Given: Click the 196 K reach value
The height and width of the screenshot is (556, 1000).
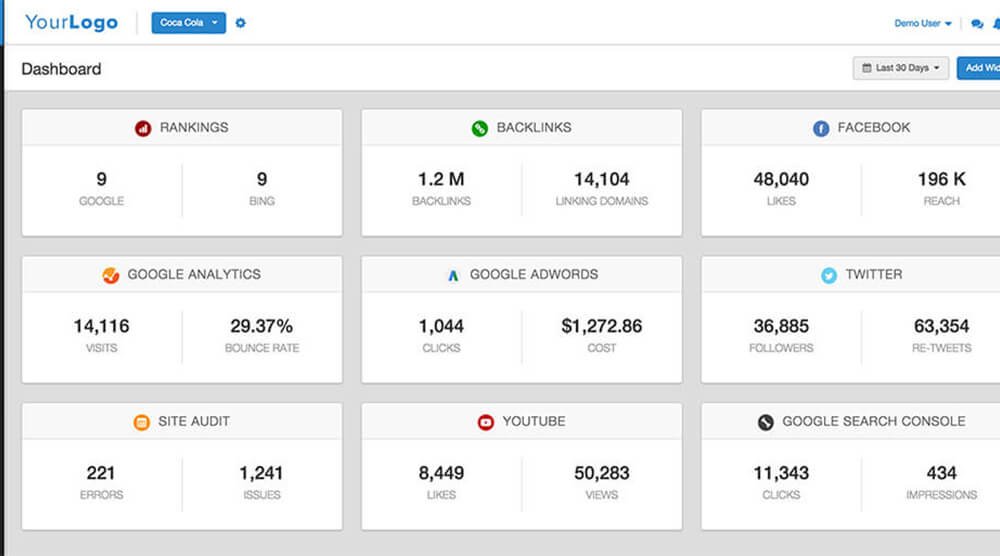Looking at the screenshot, I should pyautogui.click(x=941, y=179).
